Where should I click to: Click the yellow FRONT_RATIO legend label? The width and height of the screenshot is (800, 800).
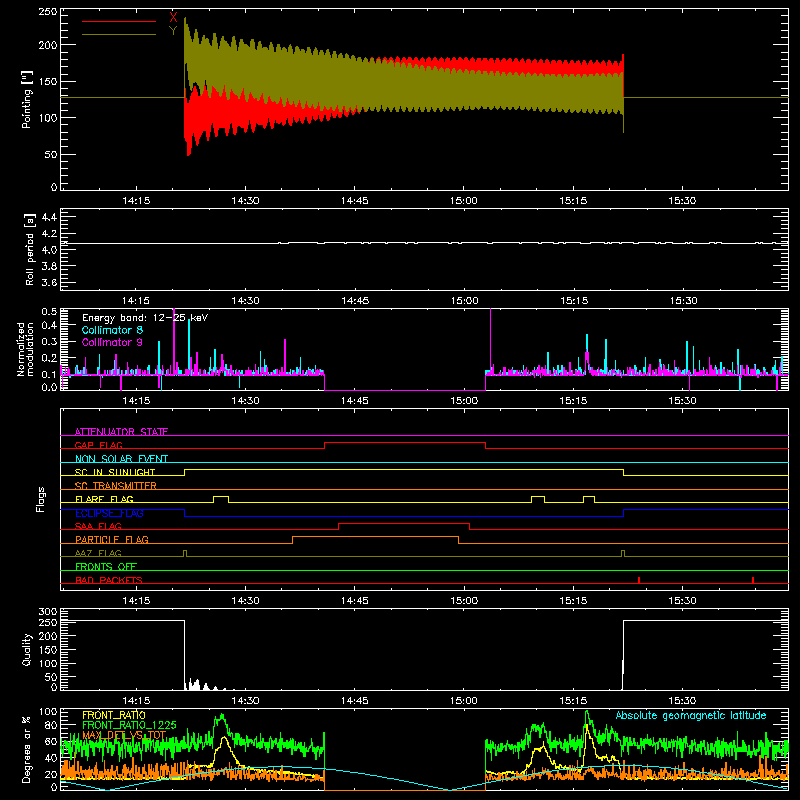[114, 715]
